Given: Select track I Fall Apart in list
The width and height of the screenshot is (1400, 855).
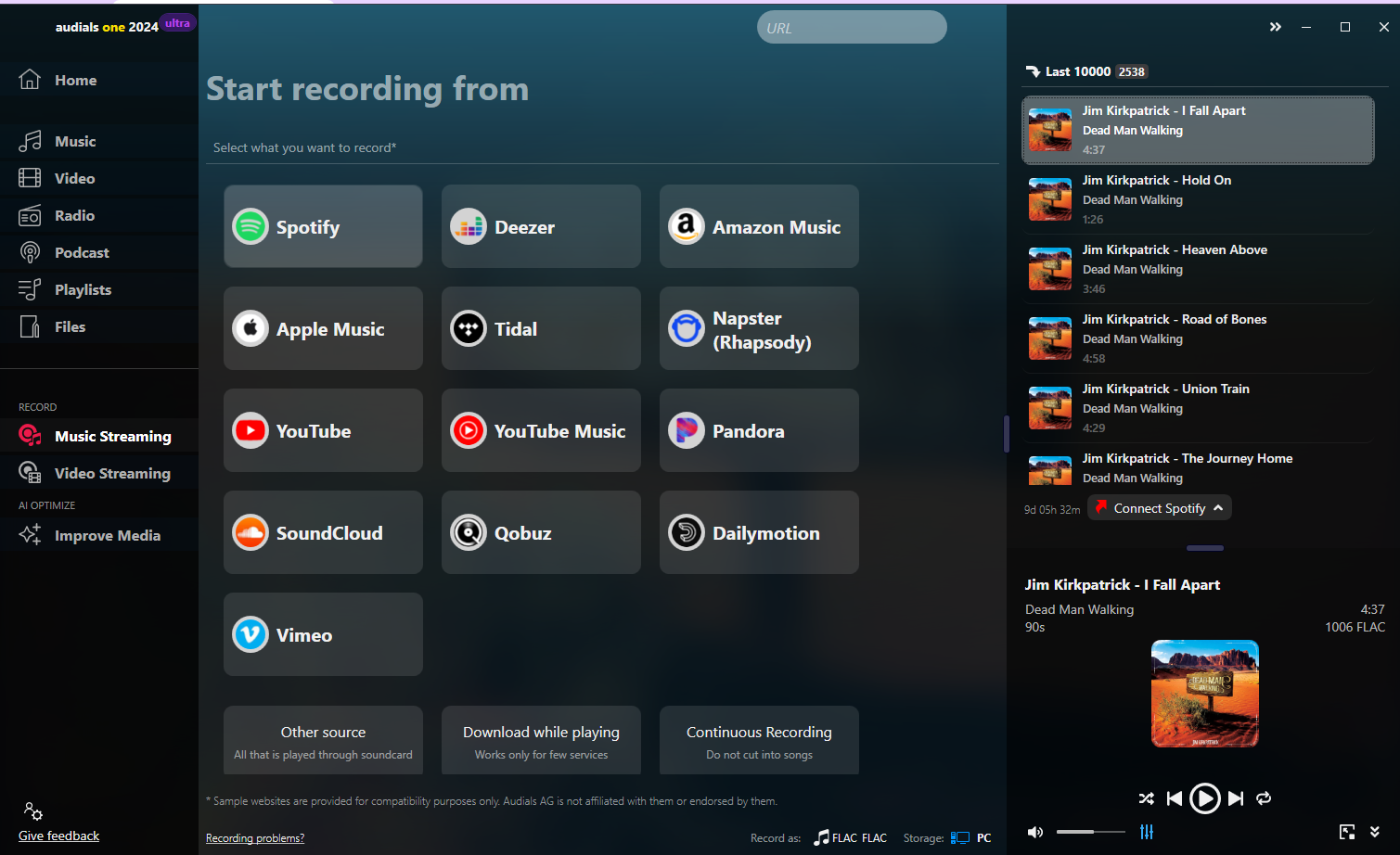Looking at the screenshot, I should [x=1198, y=130].
